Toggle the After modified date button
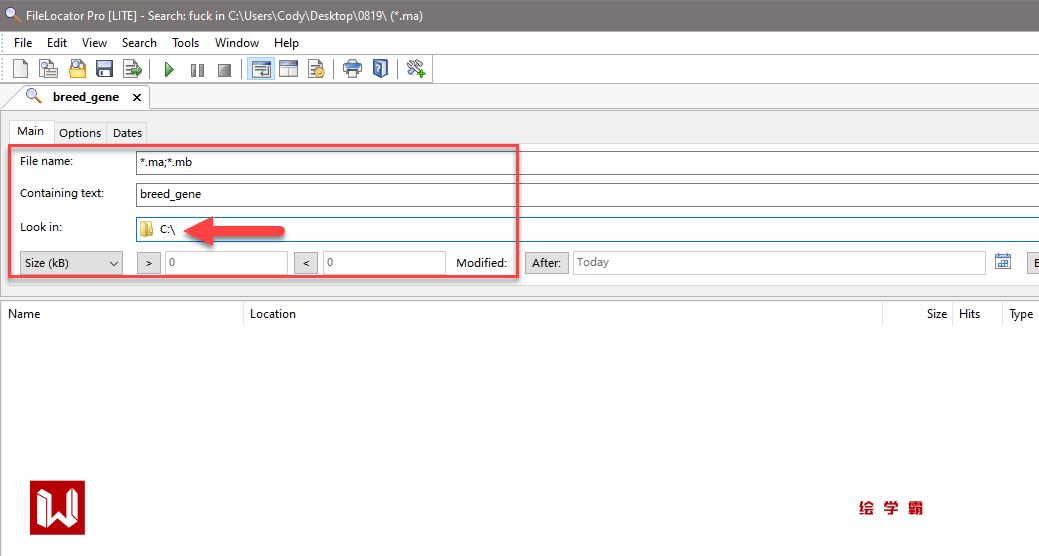The height and width of the screenshot is (556, 1039). [546, 263]
